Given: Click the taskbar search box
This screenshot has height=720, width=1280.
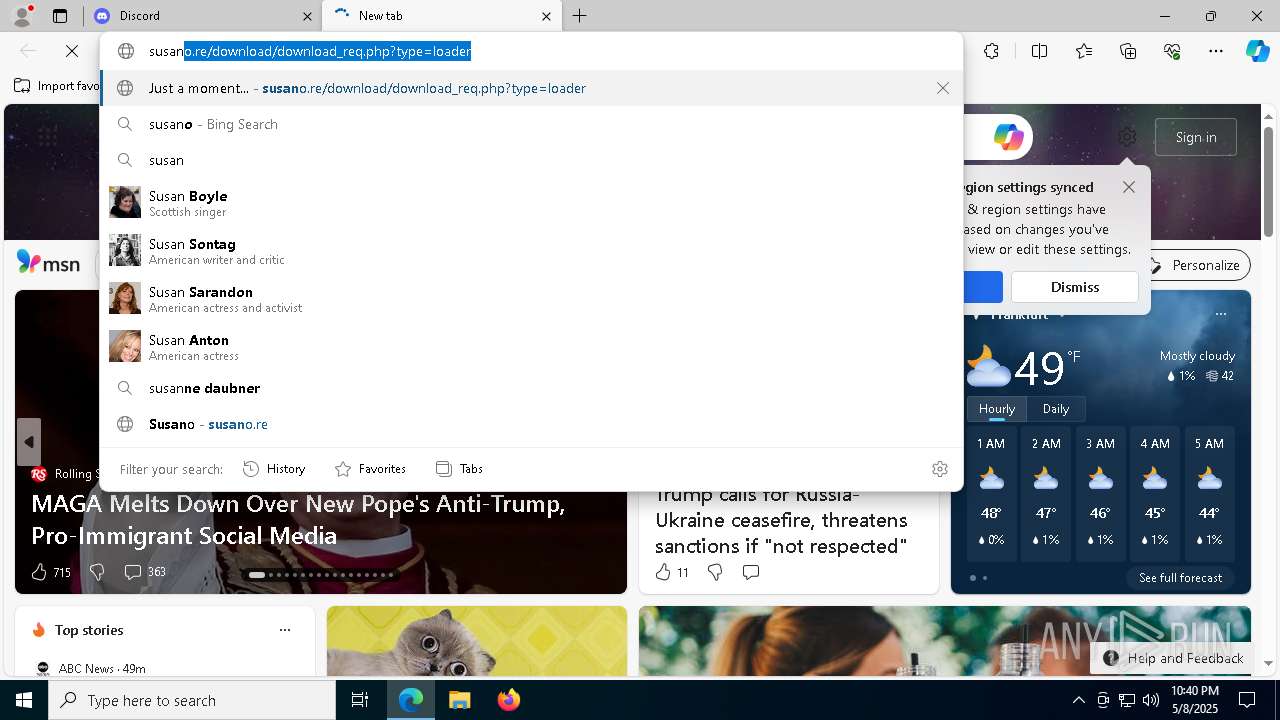Looking at the screenshot, I should (x=192, y=700).
